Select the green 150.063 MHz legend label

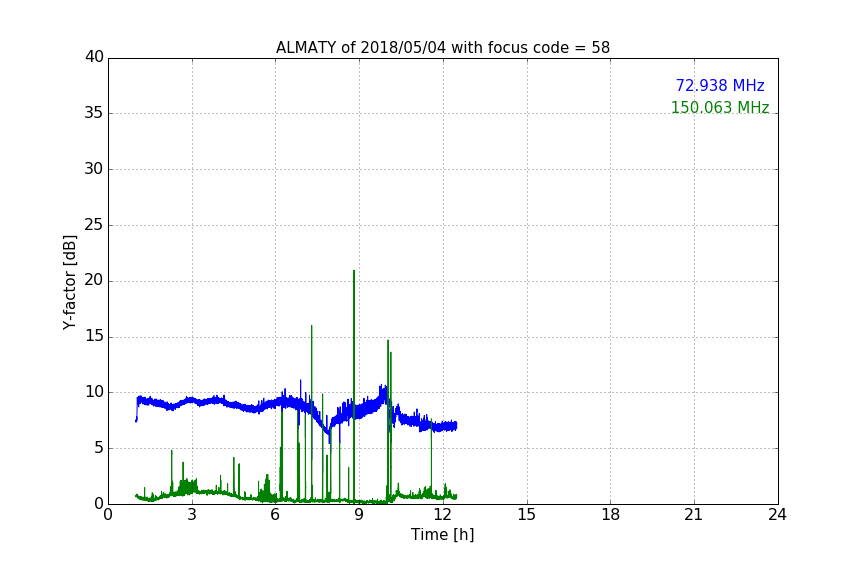(720, 107)
